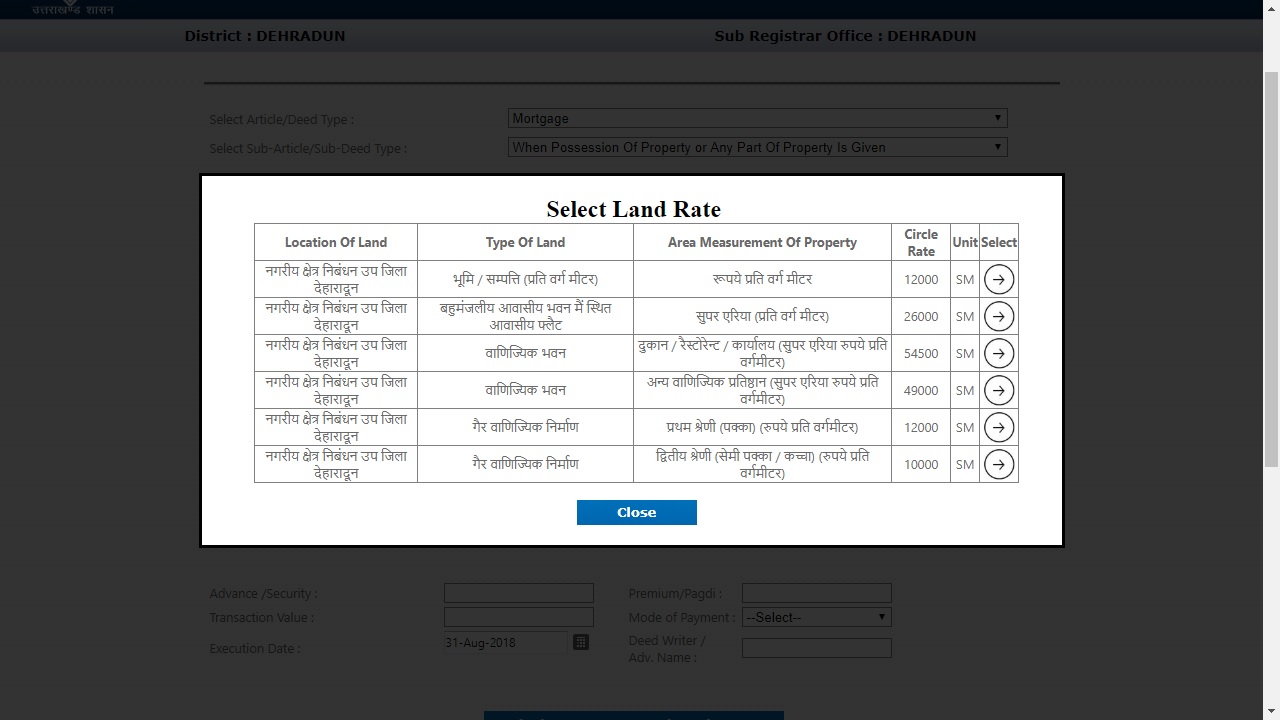Open the Execution Date calendar picker
Viewport: 1280px width, 720px height.
point(581,642)
